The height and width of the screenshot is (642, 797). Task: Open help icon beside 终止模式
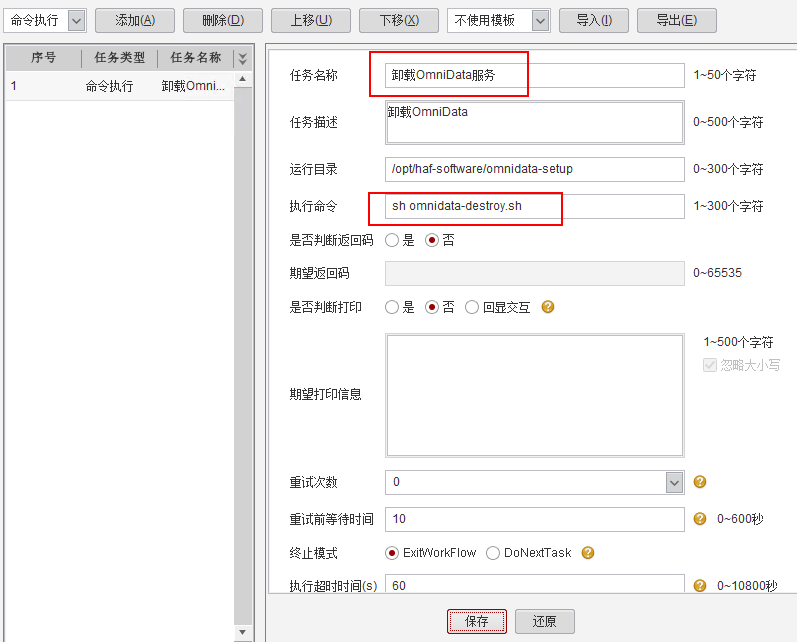(x=588, y=553)
